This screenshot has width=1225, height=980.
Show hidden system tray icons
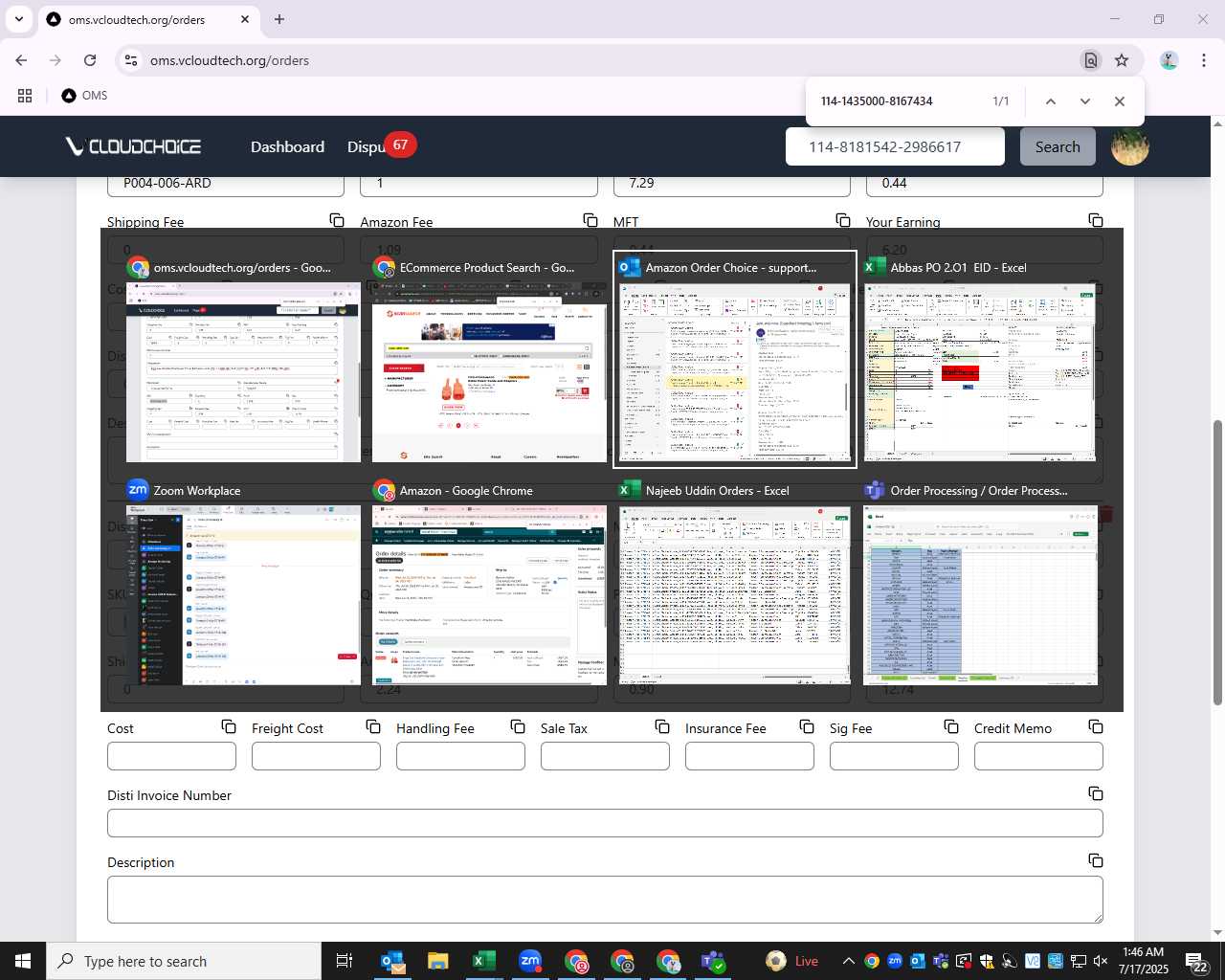click(x=848, y=961)
